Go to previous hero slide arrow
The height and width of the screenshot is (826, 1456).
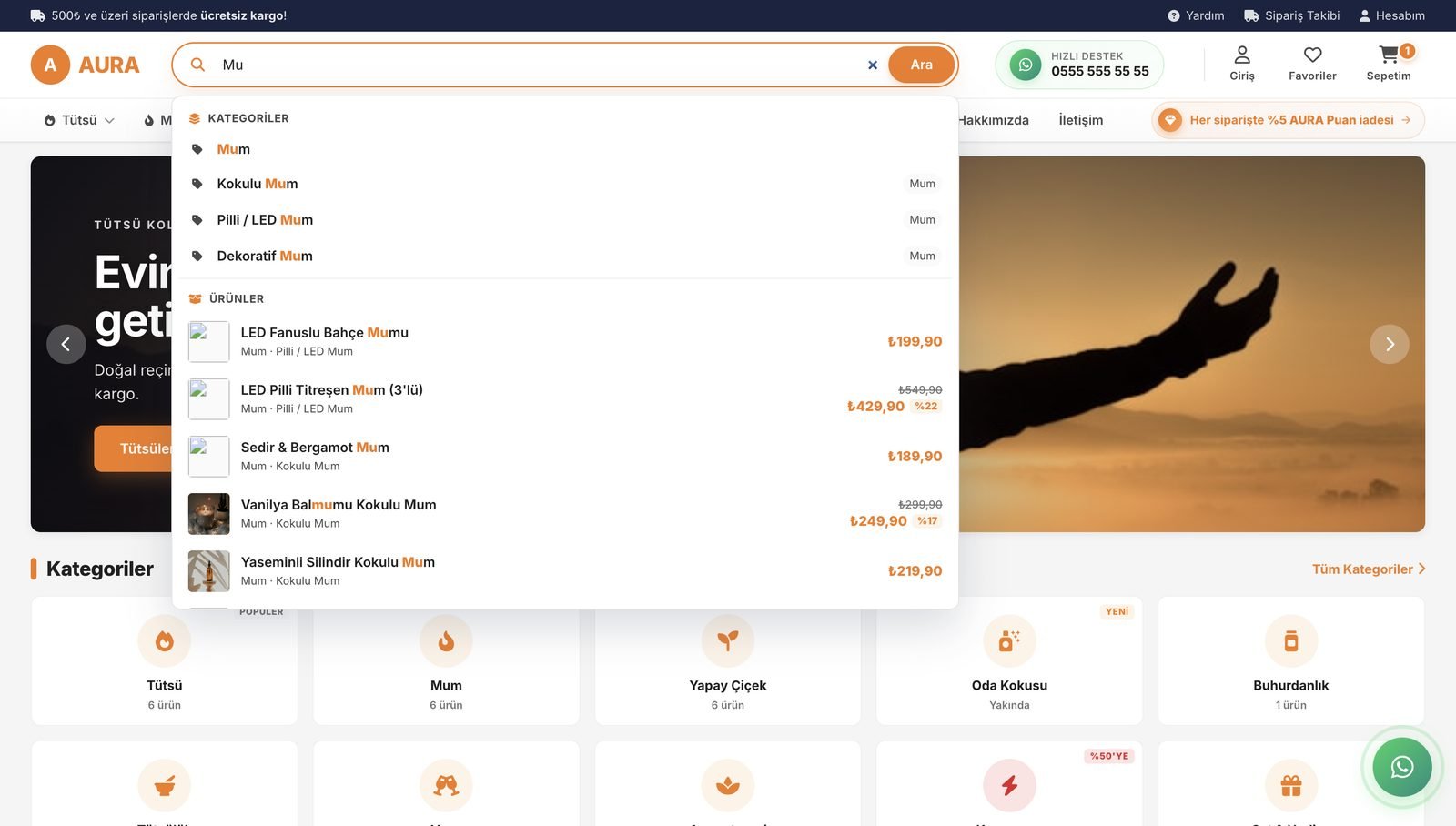point(66,344)
